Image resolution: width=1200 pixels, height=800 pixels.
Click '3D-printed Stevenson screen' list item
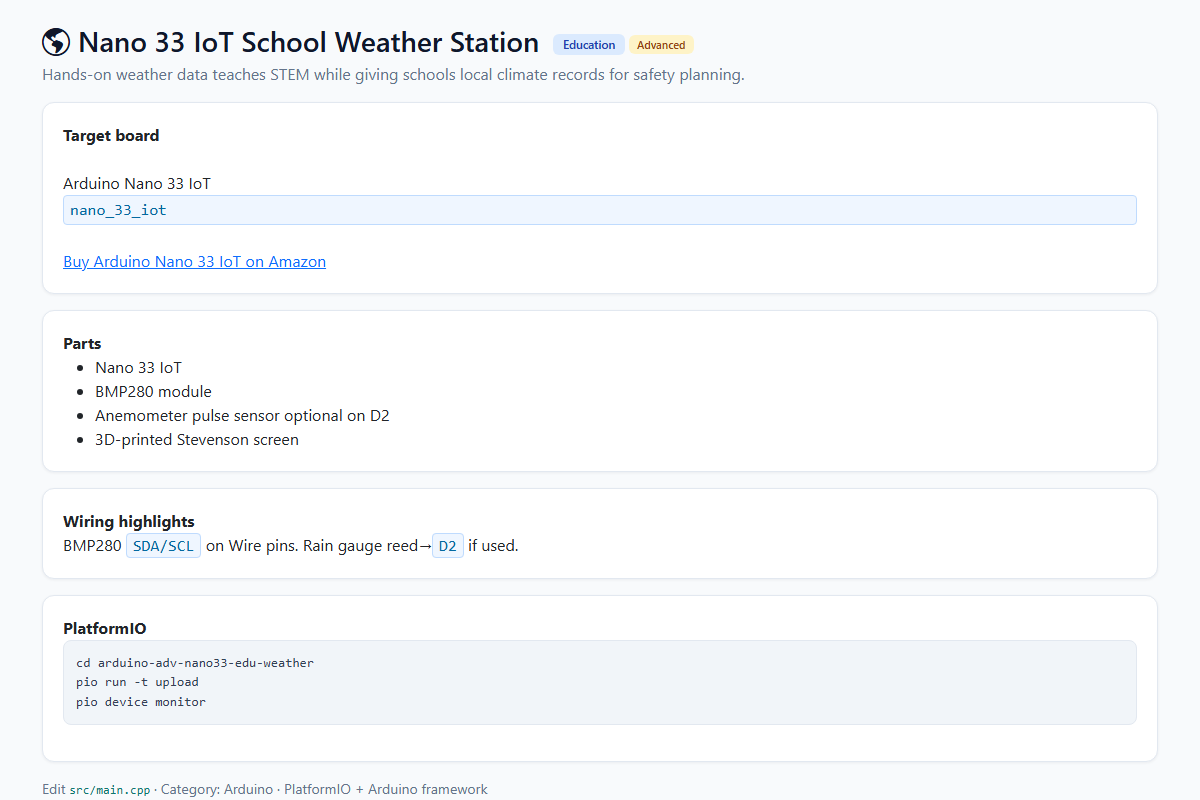pyautogui.click(x=197, y=440)
